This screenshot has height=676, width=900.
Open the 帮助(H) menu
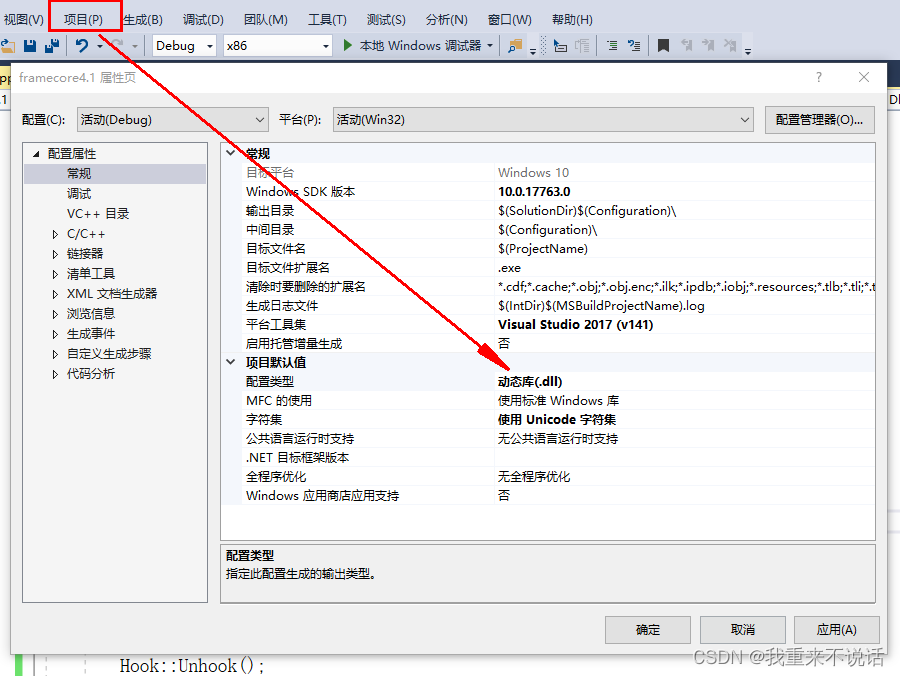coord(572,20)
